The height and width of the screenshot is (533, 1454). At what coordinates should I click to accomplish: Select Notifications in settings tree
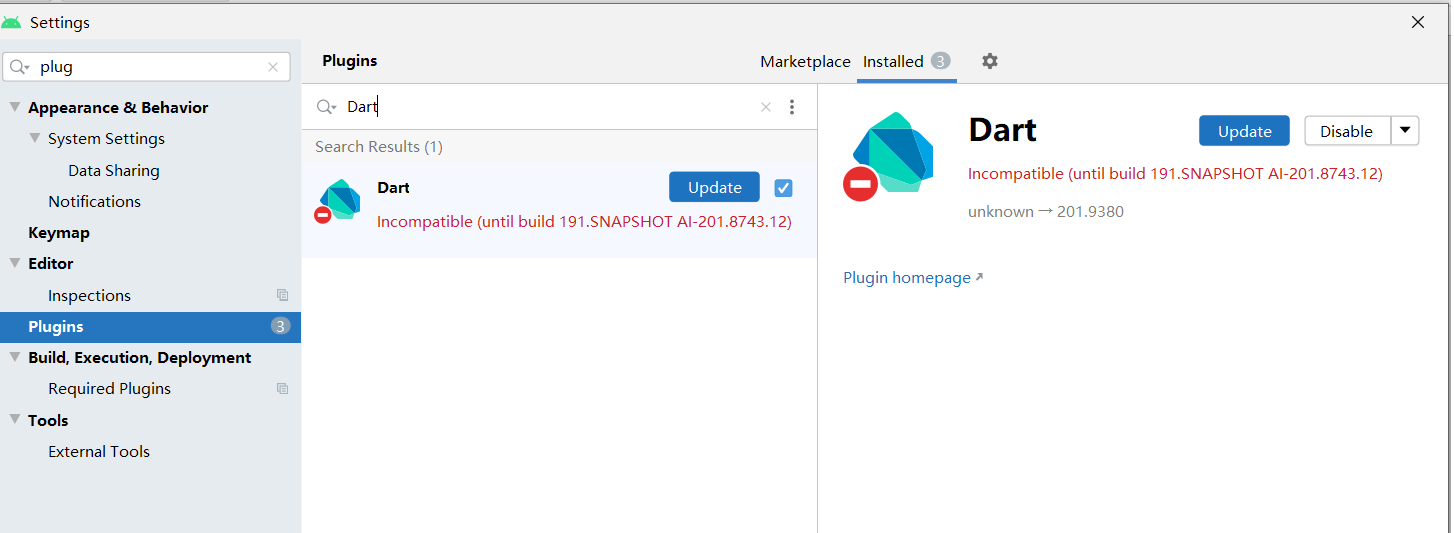coord(94,201)
